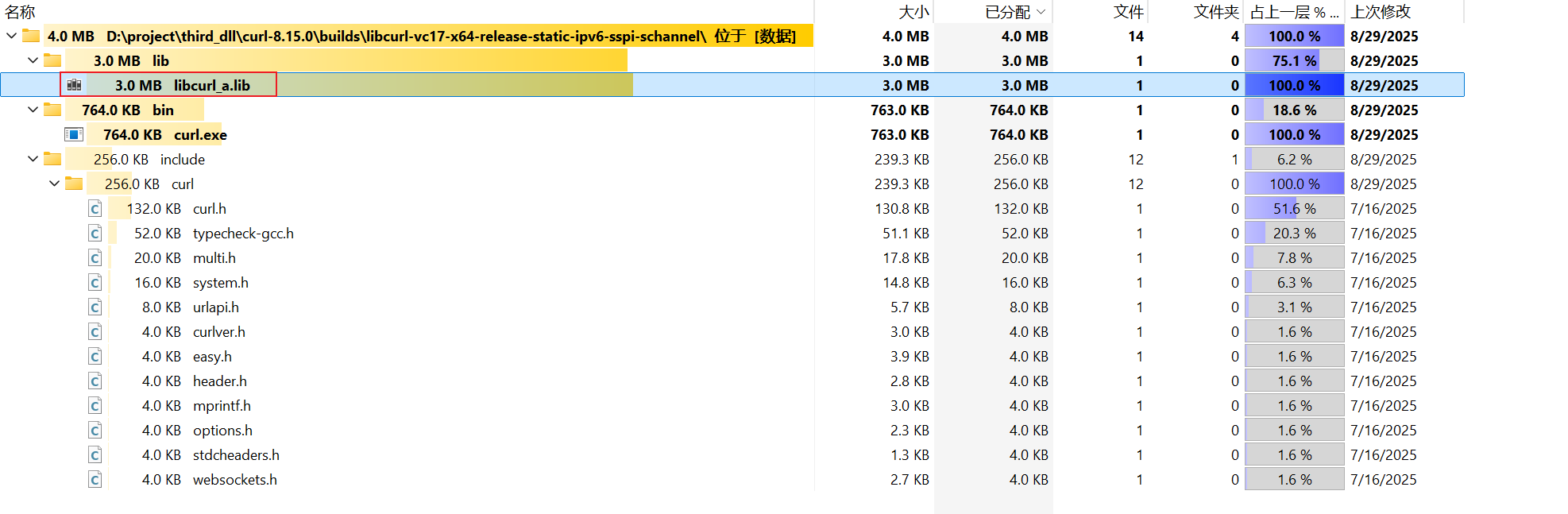Select the easy.h file name
Screen dimensions: 1568x514
[212, 356]
